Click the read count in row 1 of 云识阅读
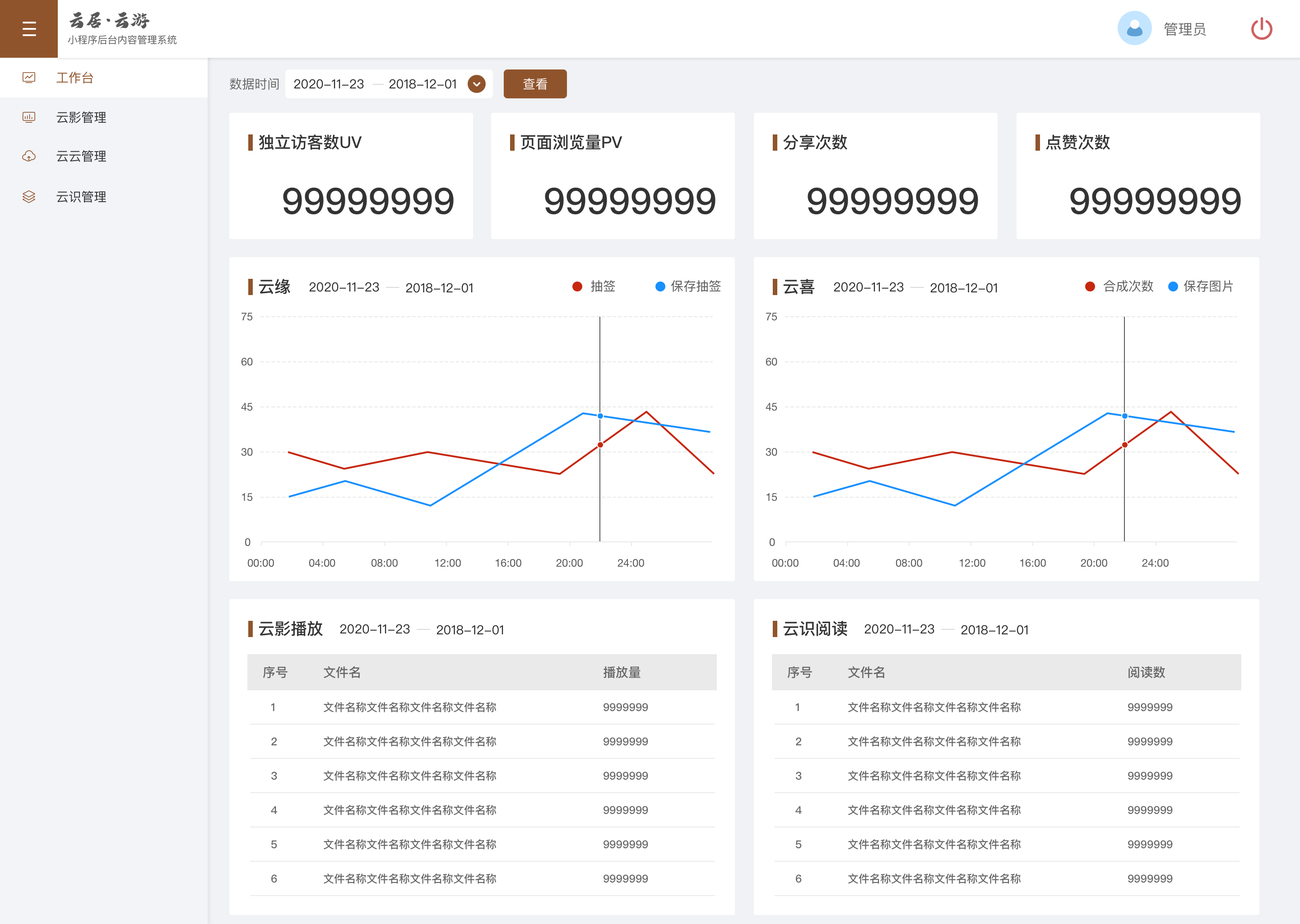This screenshot has width=1300, height=924. (x=1149, y=707)
